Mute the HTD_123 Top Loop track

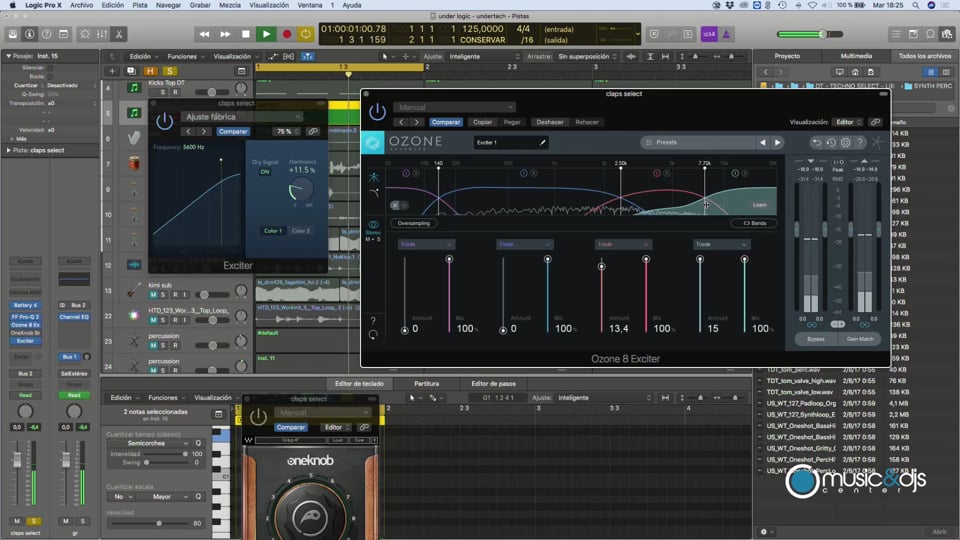[x=153, y=320]
